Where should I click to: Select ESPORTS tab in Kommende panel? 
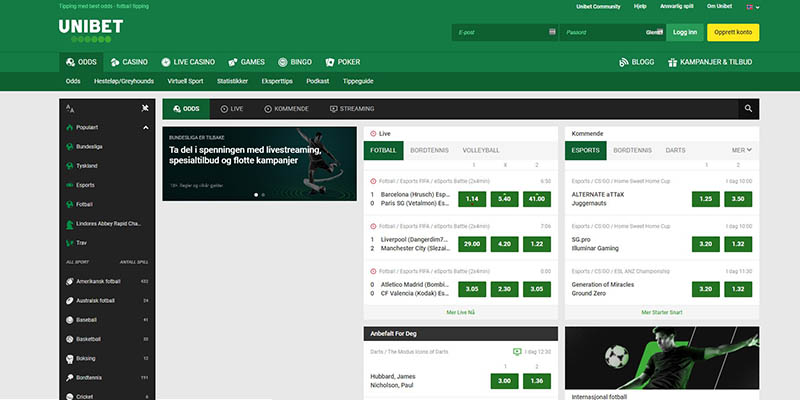point(586,151)
